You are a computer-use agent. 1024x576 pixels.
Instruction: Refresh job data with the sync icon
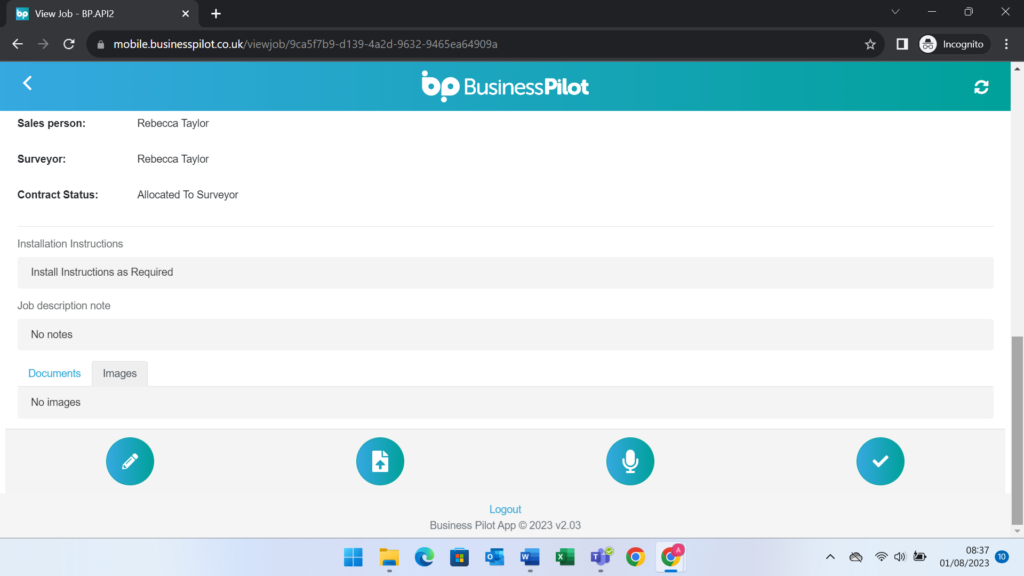981,86
